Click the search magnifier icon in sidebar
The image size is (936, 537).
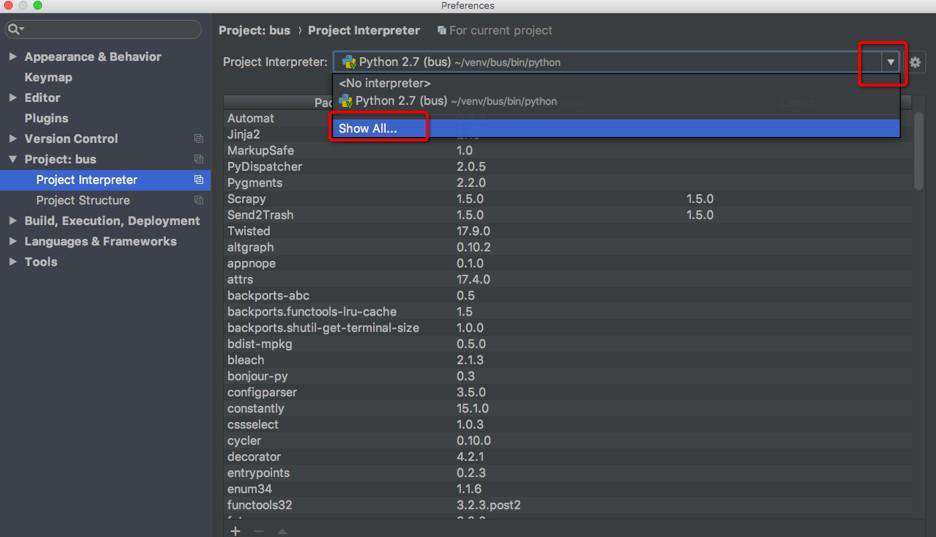click(x=14, y=29)
